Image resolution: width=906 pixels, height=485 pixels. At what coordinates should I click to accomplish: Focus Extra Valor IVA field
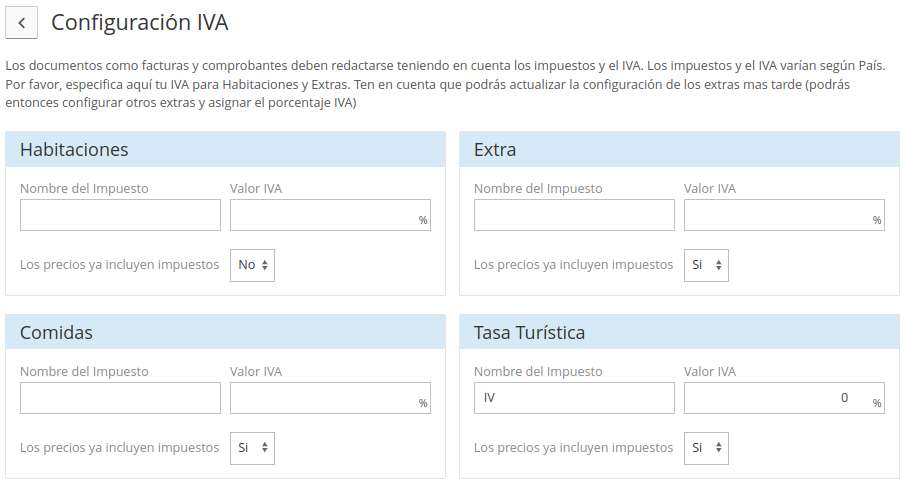pos(784,215)
